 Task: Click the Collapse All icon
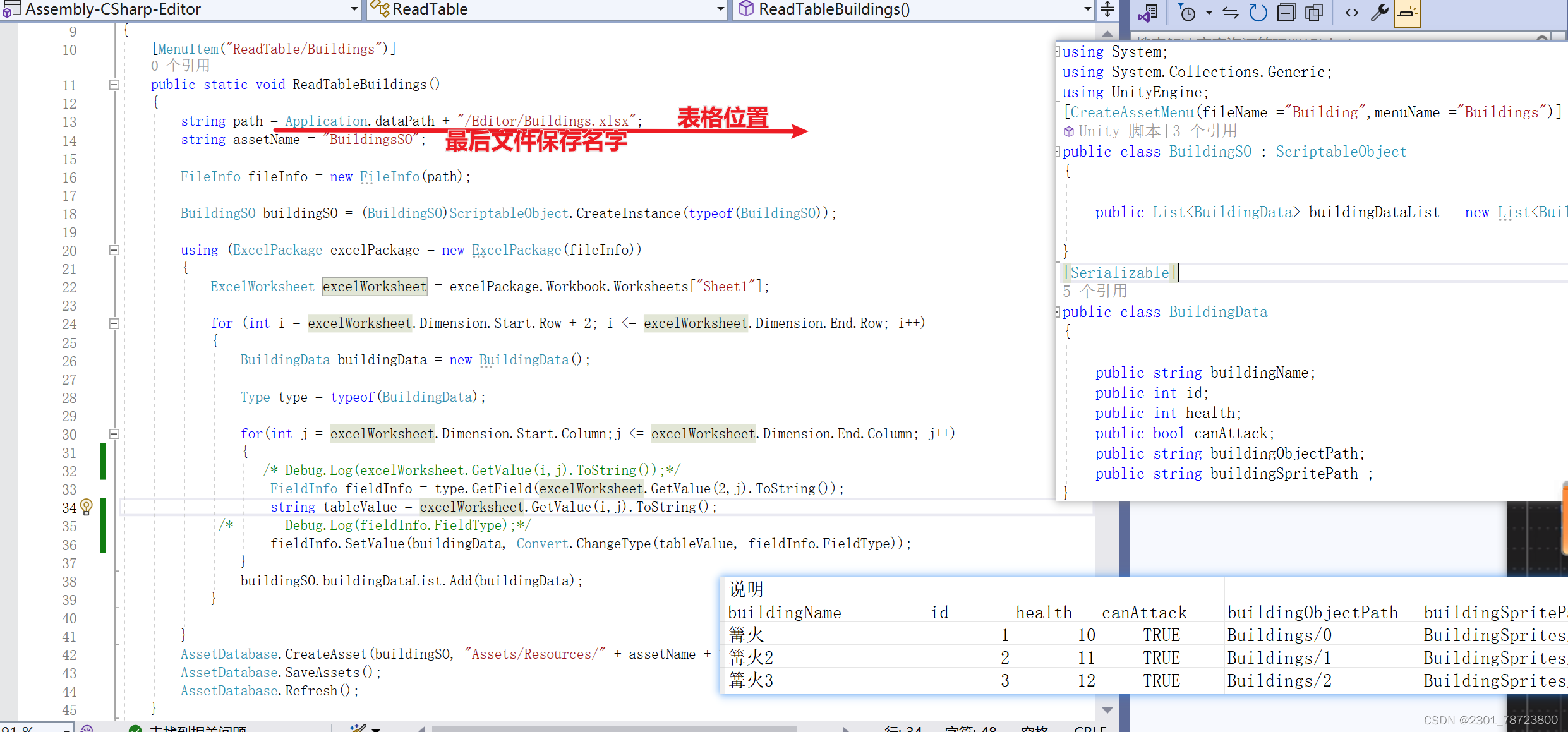tap(1286, 13)
